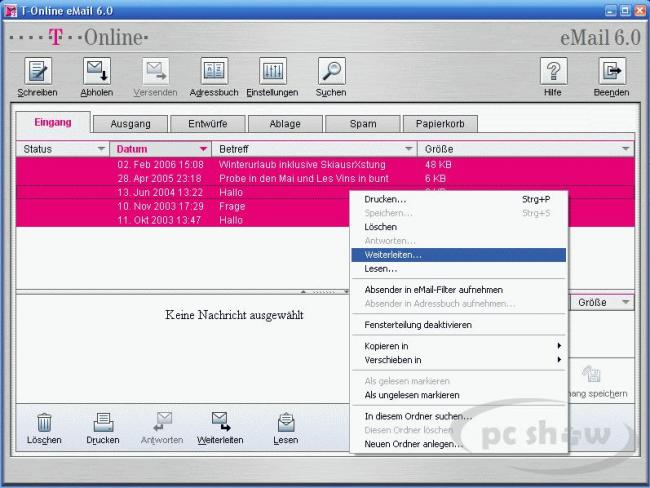Click the Suchen magnifier icon

[x=332, y=71]
